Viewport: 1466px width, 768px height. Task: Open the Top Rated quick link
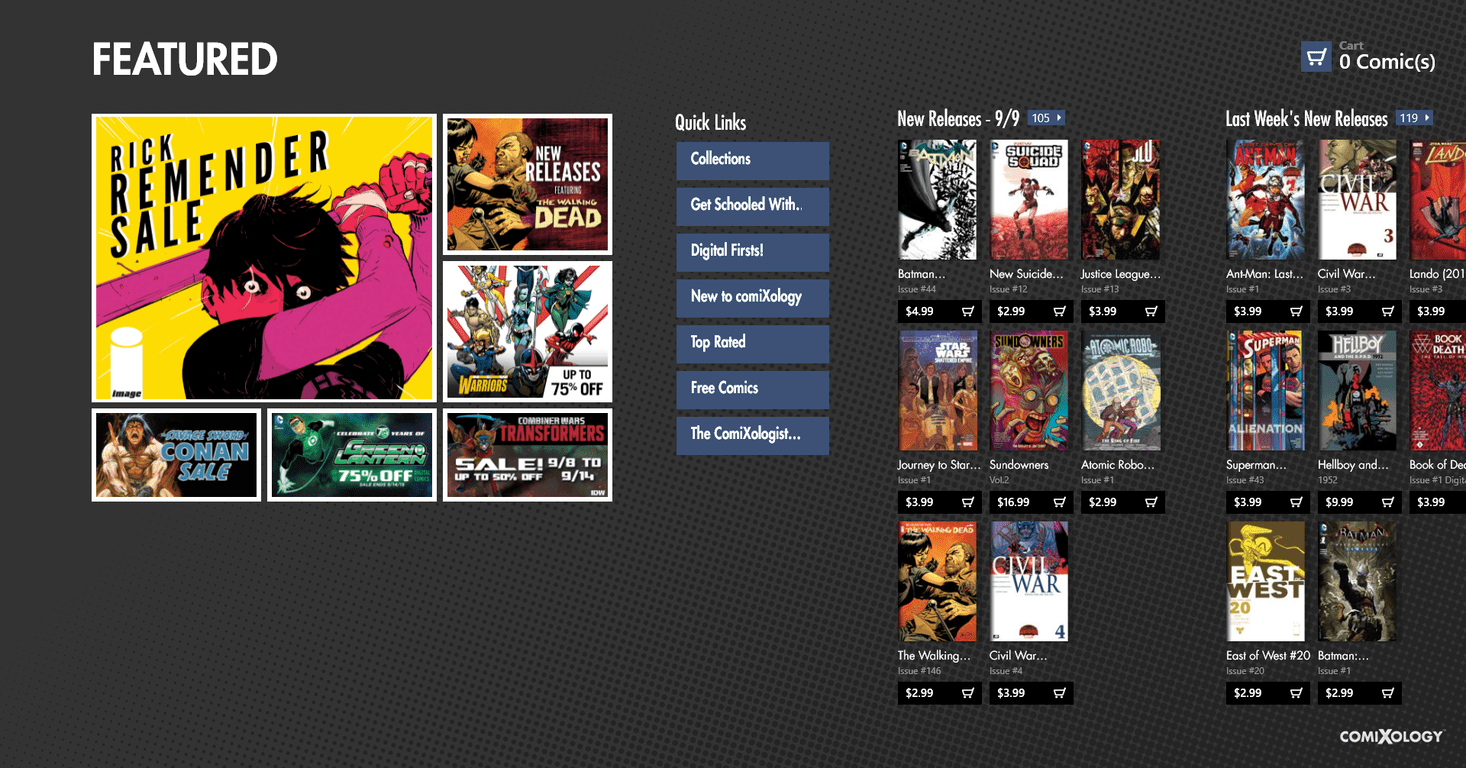[752, 343]
